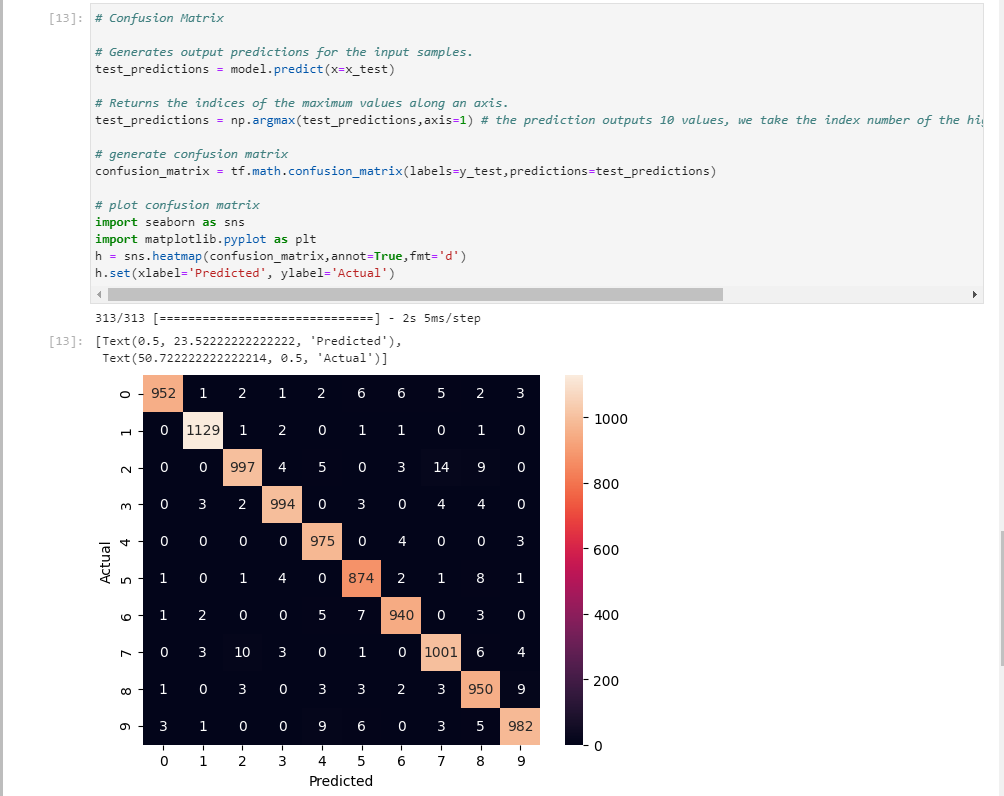Click heatmap cell showing 14
Image resolution: width=1004 pixels, height=796 pixels.
[x=441, y=467]
